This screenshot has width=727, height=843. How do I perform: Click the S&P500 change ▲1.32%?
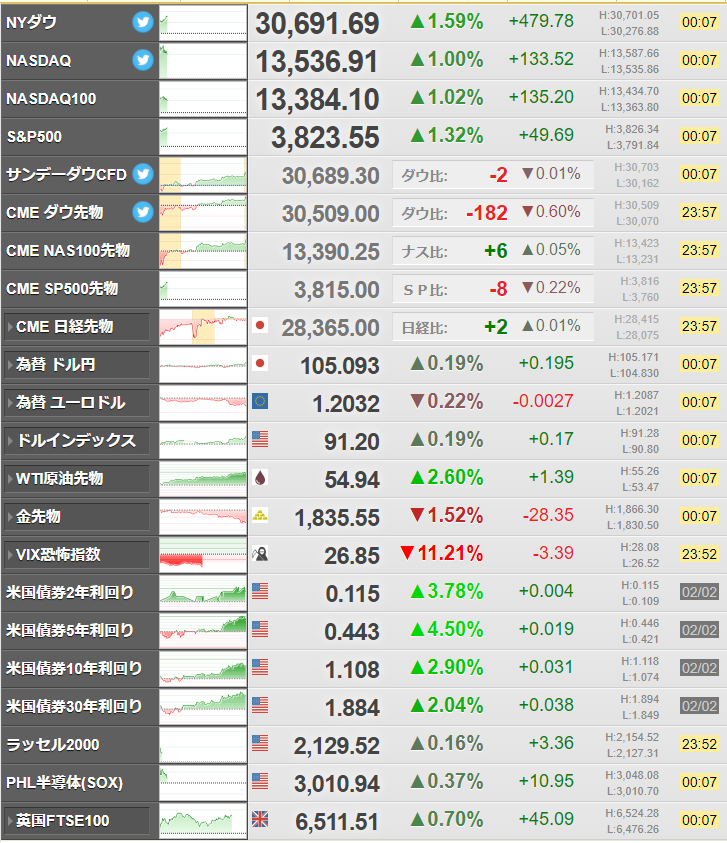coord(447,135)
